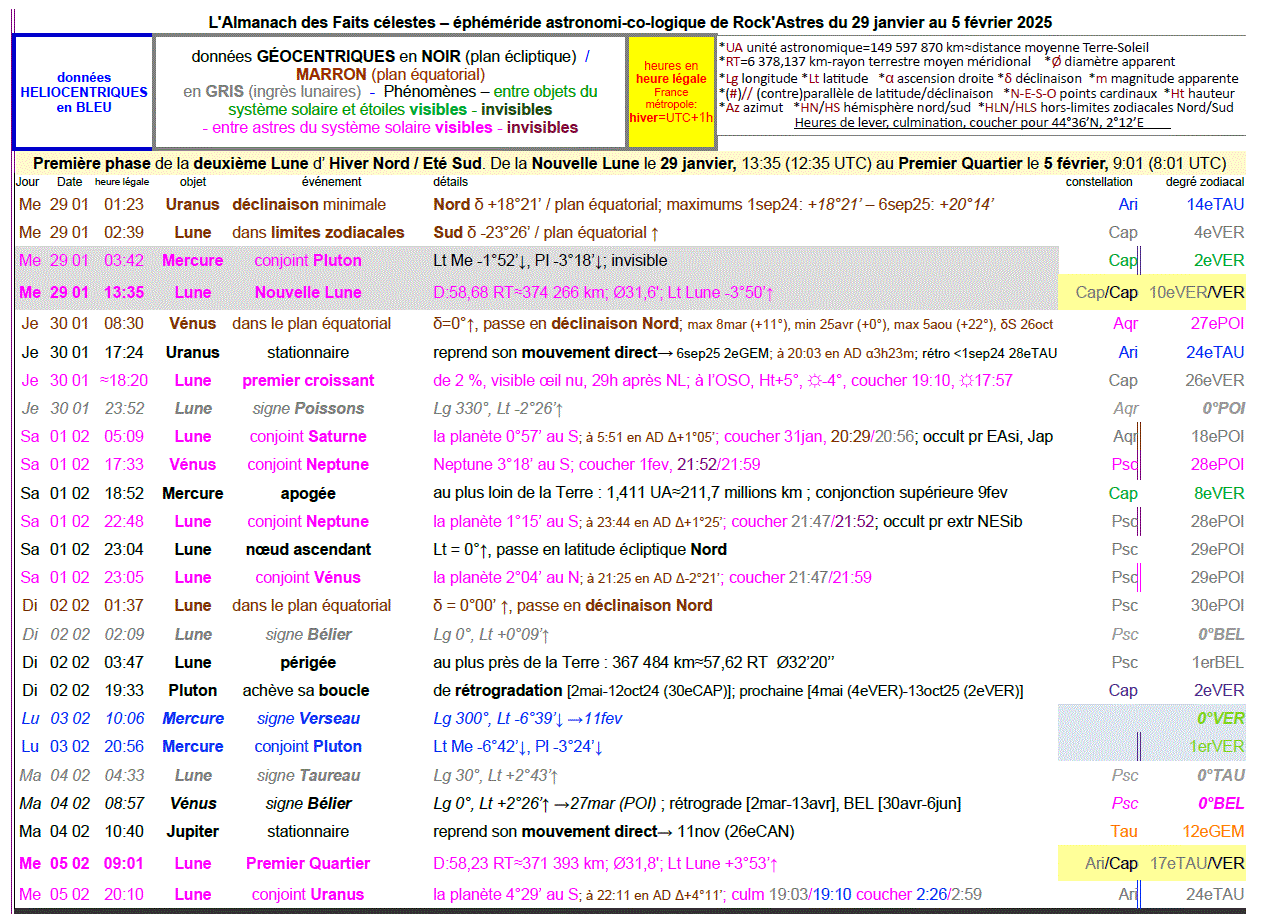Screen dimensions: 1261x914
Task: Click '14eTAU' zodiac degree in first row
Action: click(1216, 204)
